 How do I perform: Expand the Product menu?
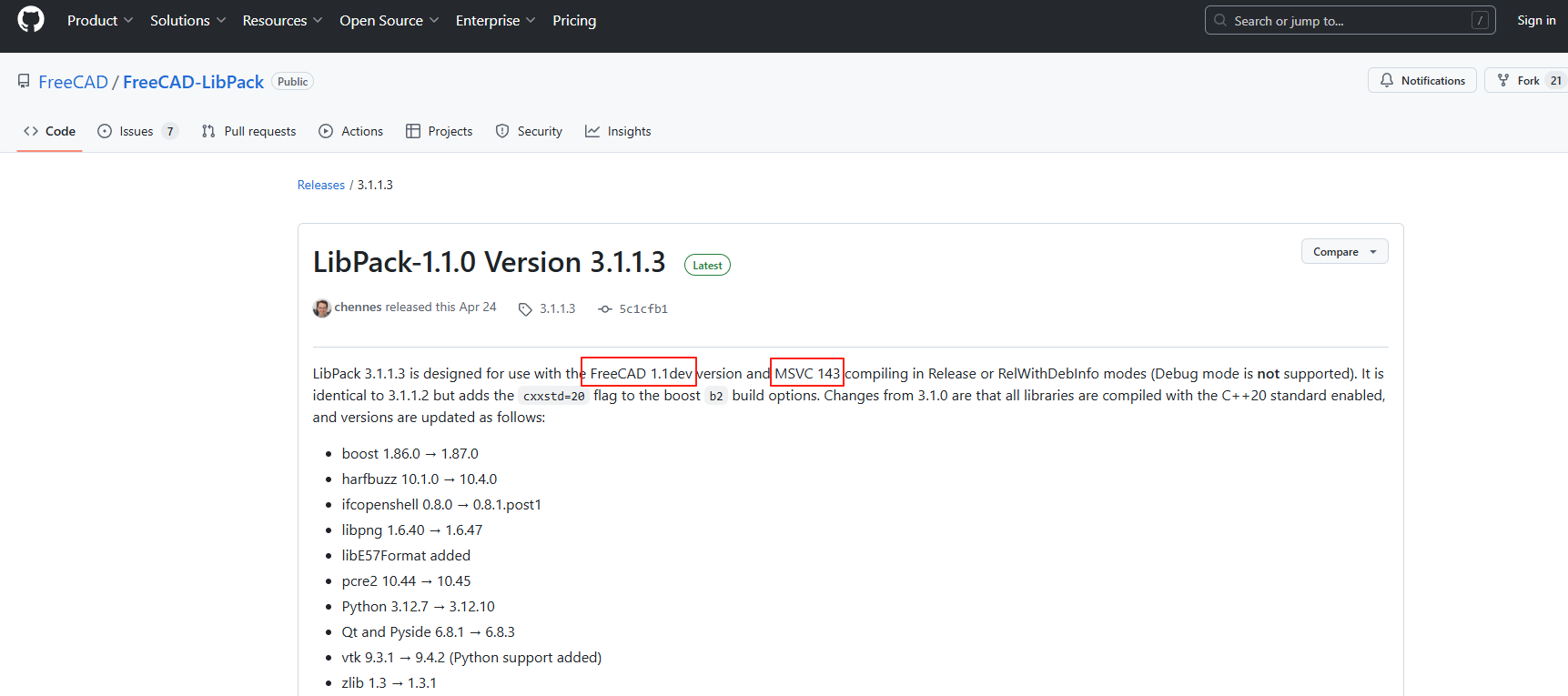click(x=100, y=20)
